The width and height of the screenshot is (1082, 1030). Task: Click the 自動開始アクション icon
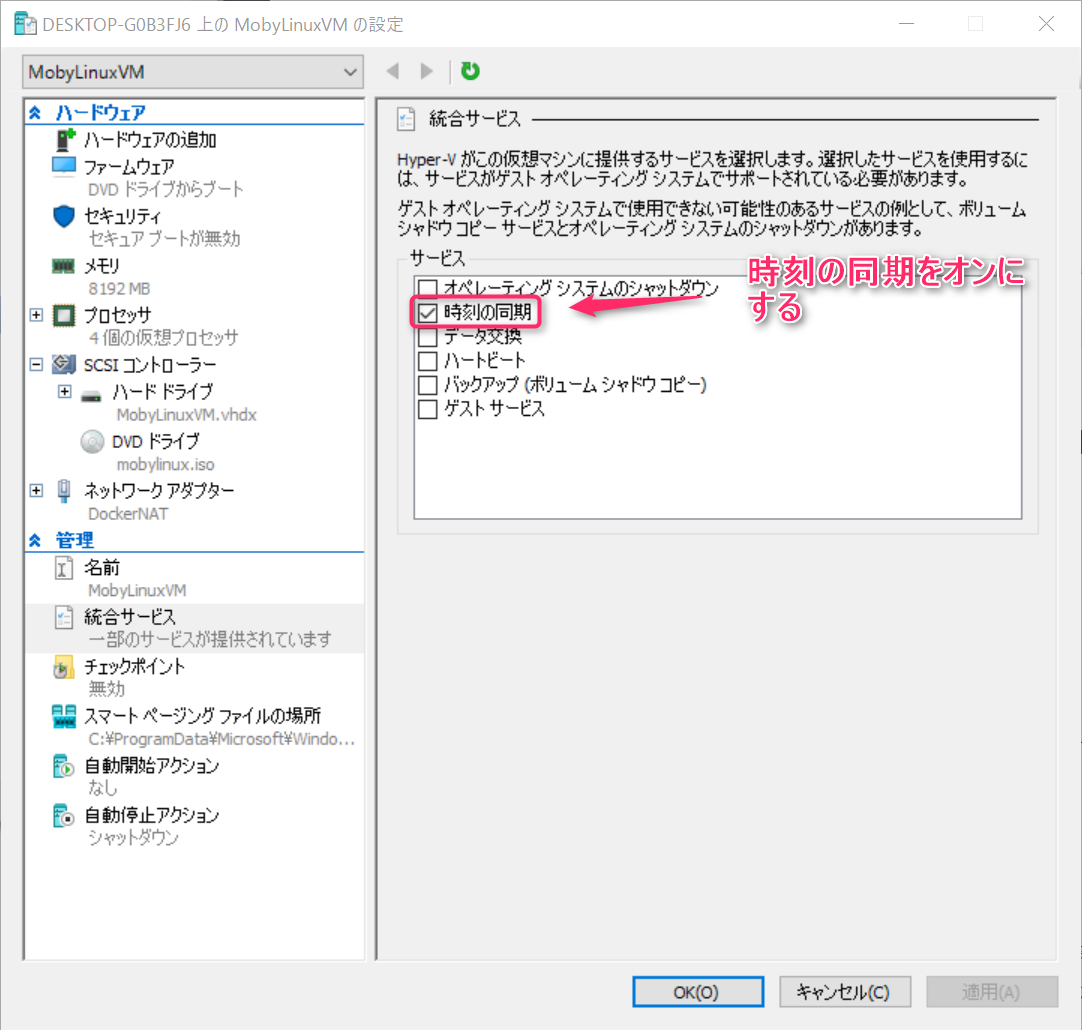[63, 766]
